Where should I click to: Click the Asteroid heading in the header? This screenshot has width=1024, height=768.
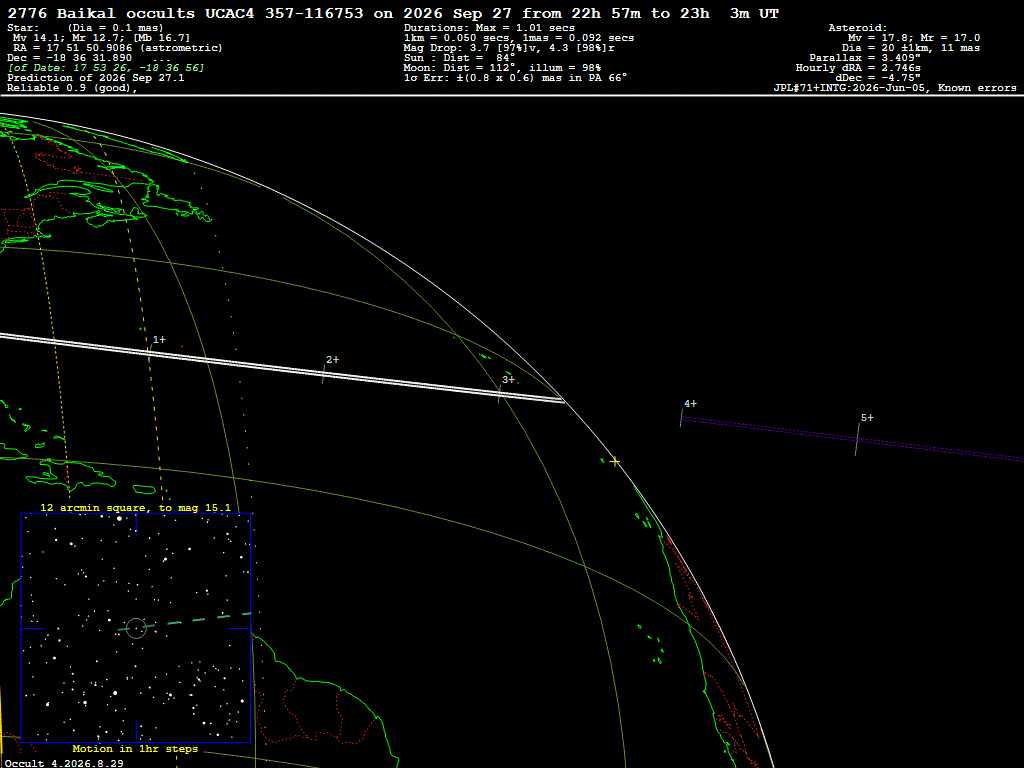tap(857, 28)
